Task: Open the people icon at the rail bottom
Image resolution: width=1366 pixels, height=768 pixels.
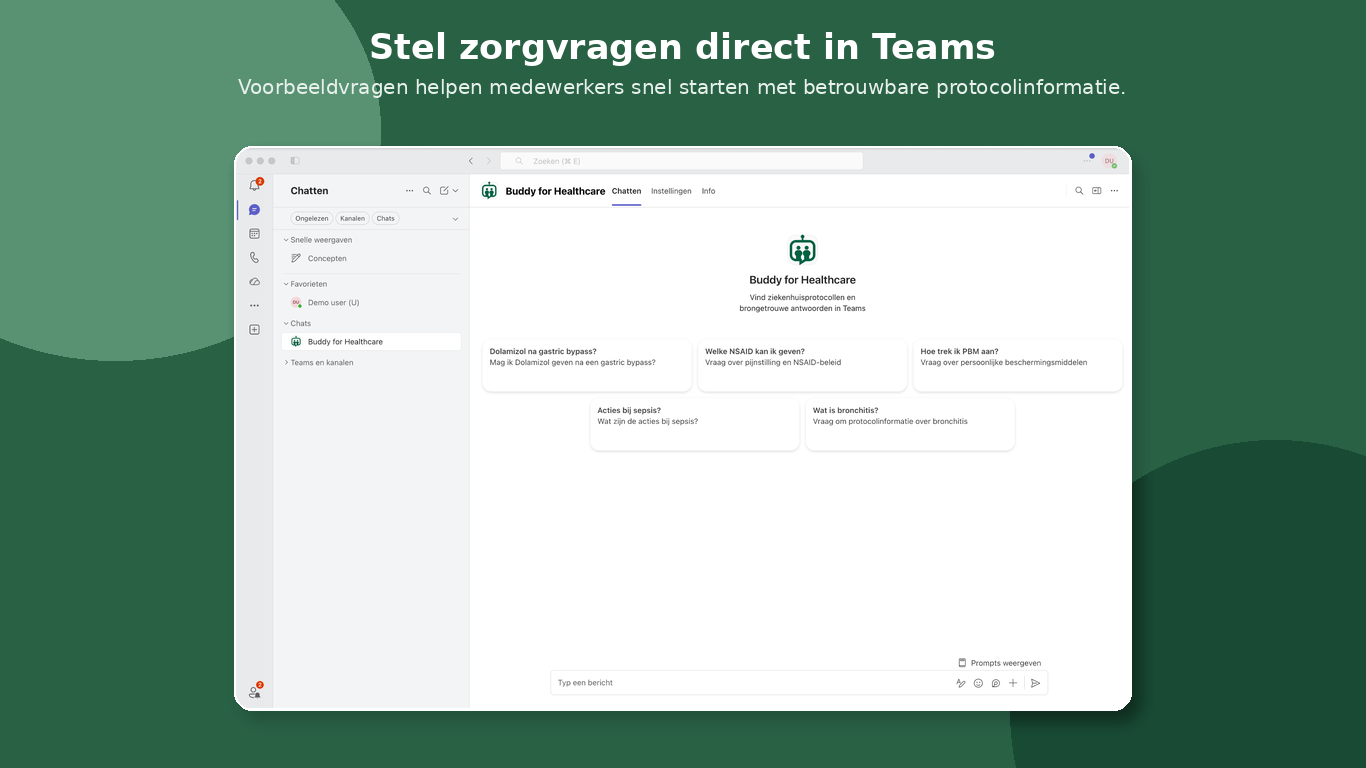Action: click(254, 692)
